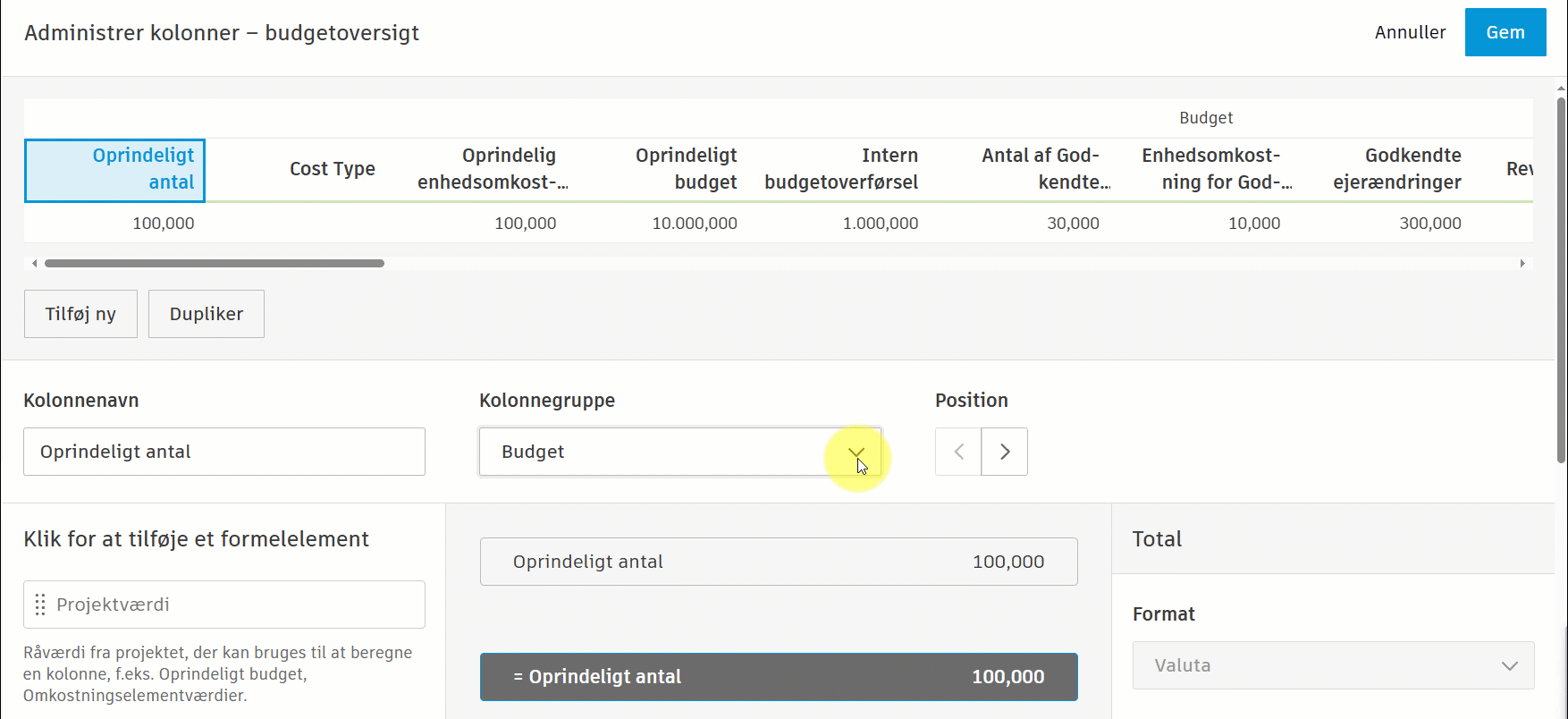This screenshot has height=719, width=1568.
Task: Select the Cost Type column header
Action: [332, 169]
